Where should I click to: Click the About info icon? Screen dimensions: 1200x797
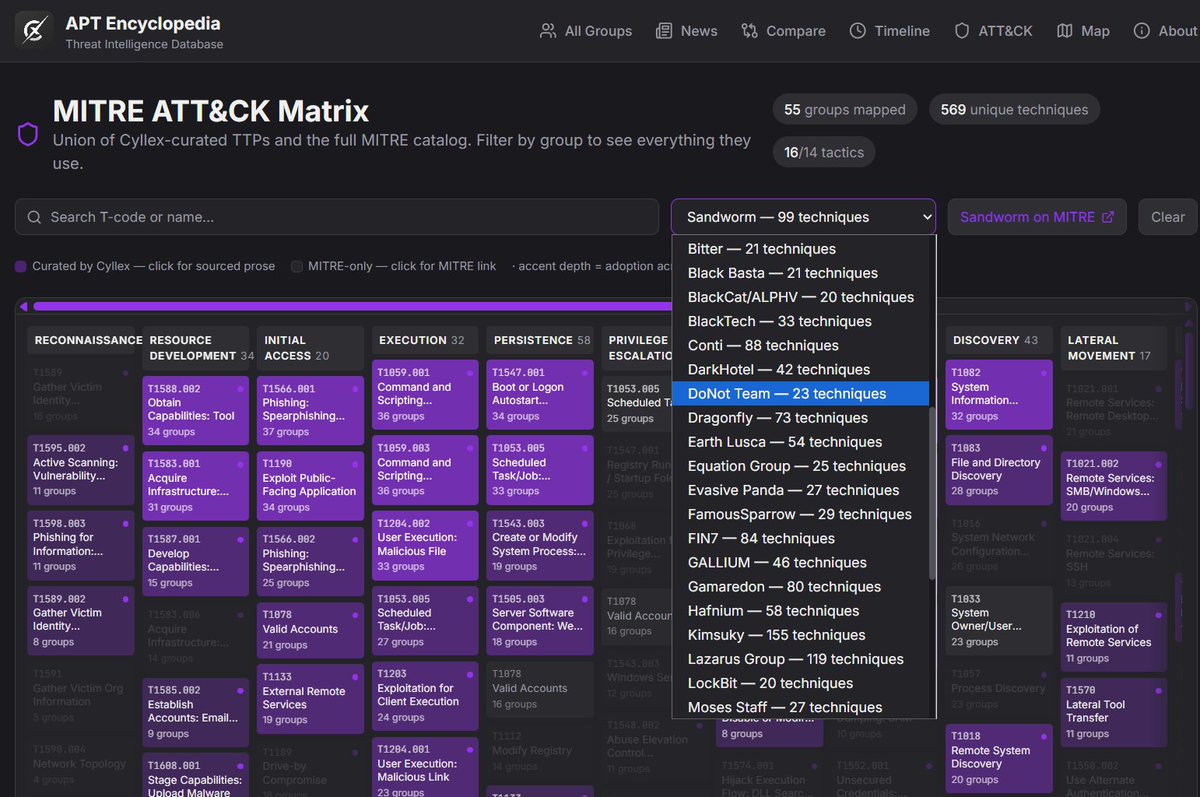[1142, 31]
